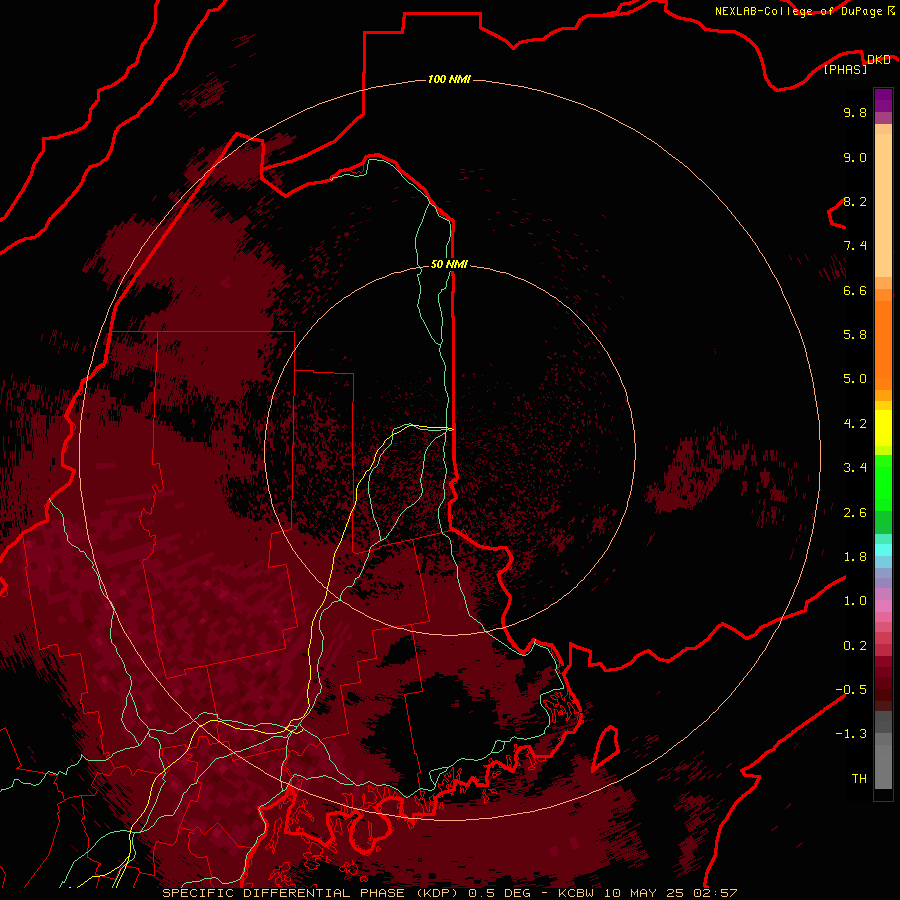Viewport: 900px width, 900px height.
Task: Click the DKD product code text
Action: click(879, 59)
